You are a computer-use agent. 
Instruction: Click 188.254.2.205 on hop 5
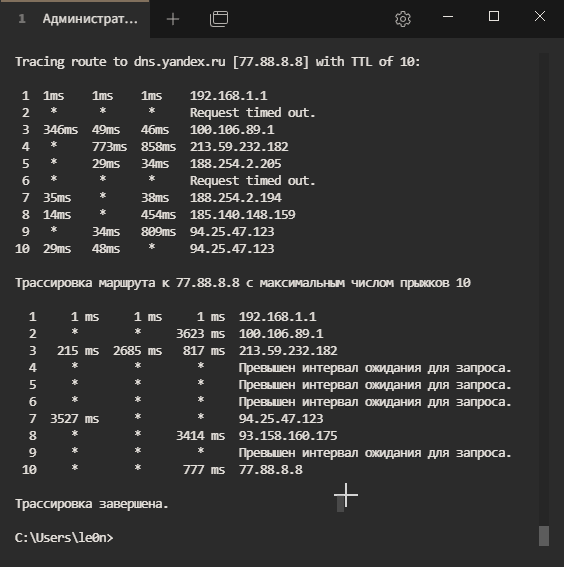coord(235,164)
